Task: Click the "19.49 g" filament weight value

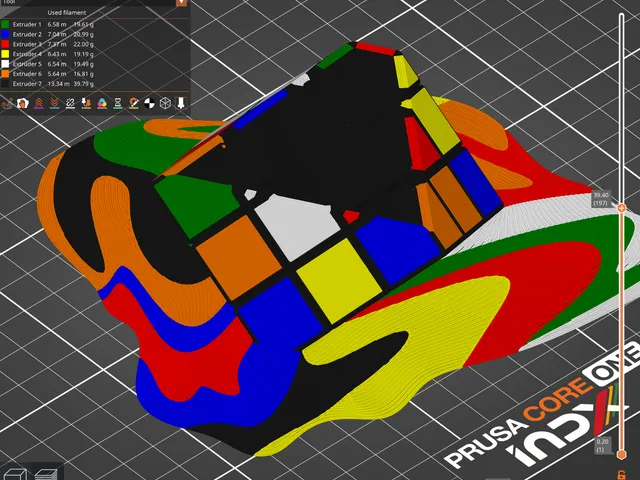Action: (x=83, y=64)
